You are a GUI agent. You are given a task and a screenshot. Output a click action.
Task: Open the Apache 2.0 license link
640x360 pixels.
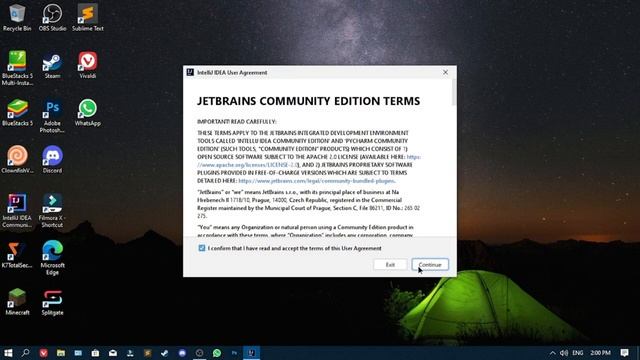pos(309,161)
